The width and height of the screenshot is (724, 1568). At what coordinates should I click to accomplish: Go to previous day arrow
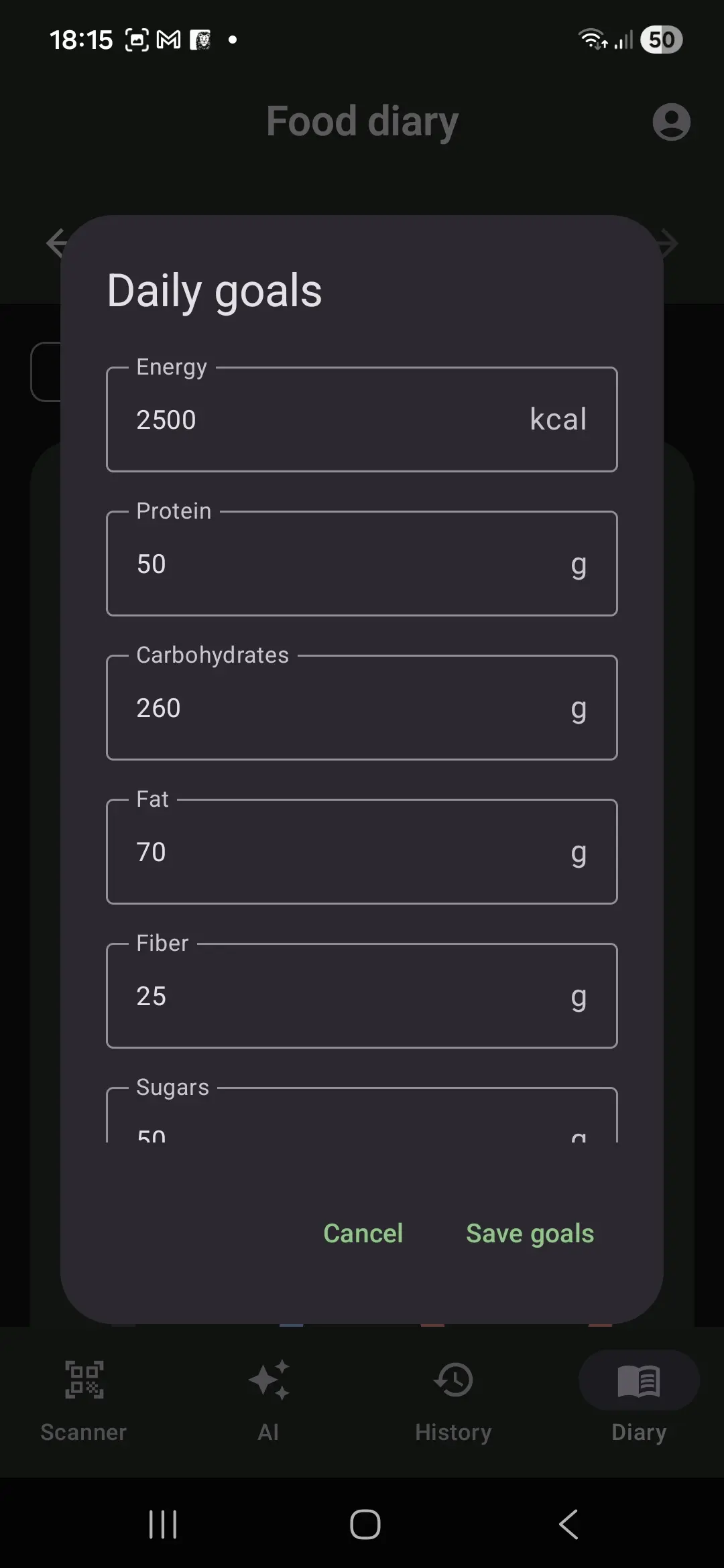(x=54, y=243)
